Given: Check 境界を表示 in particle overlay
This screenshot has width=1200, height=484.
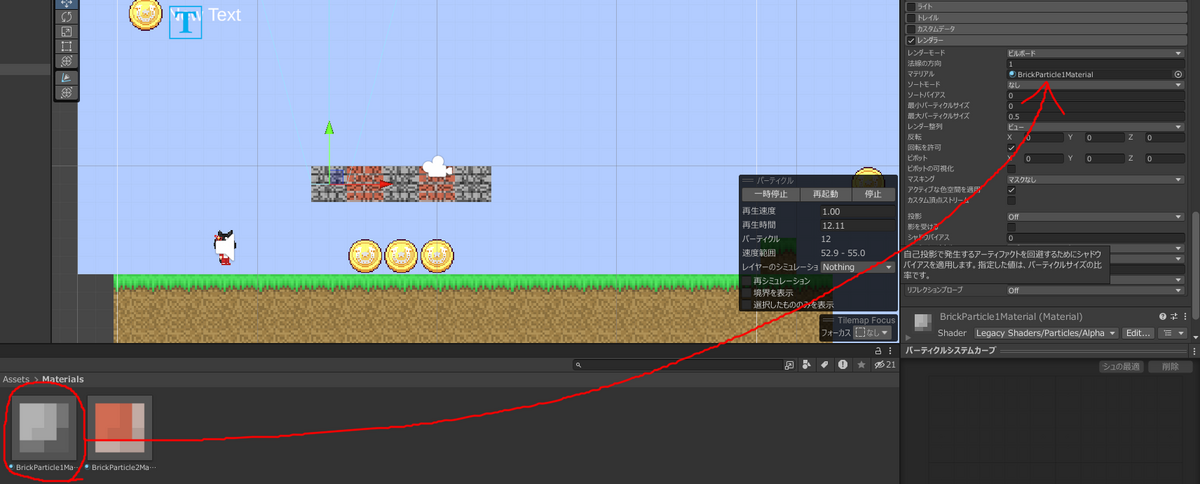Looking at the screenshot, I should pos(746,293).
